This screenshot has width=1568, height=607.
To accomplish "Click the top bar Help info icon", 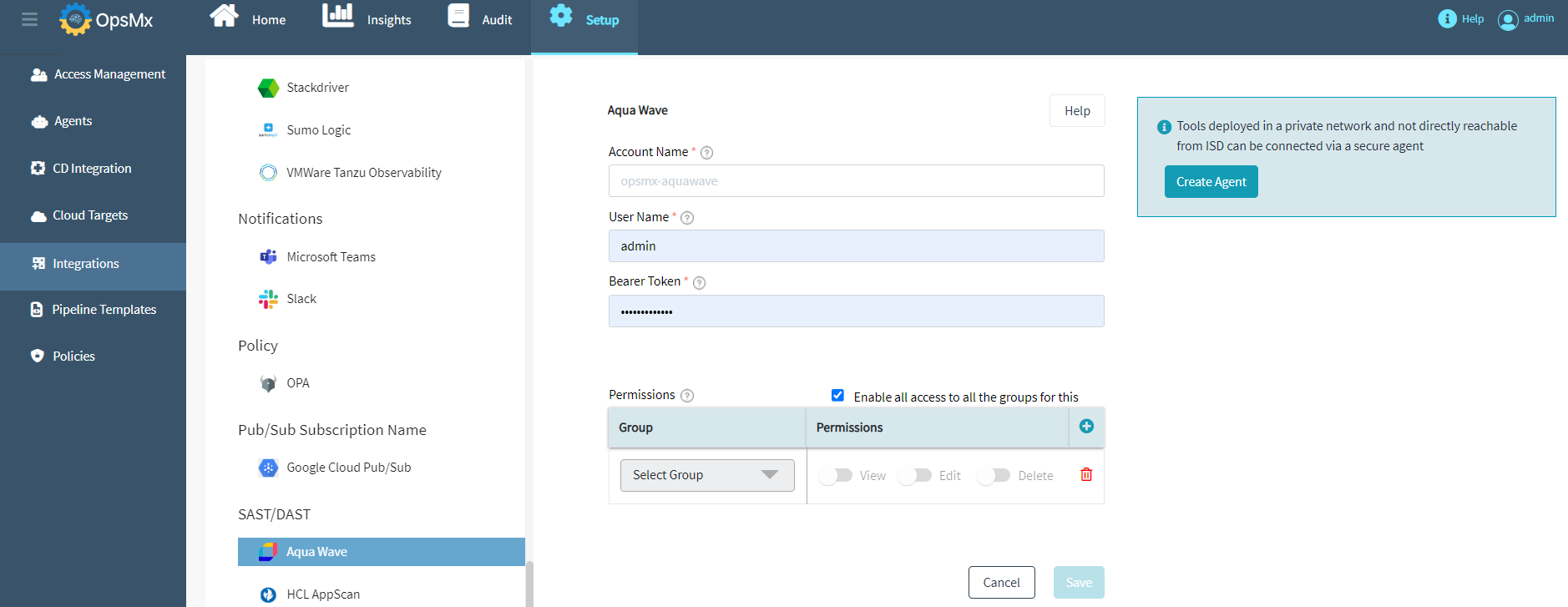I will coord(1447,19).
